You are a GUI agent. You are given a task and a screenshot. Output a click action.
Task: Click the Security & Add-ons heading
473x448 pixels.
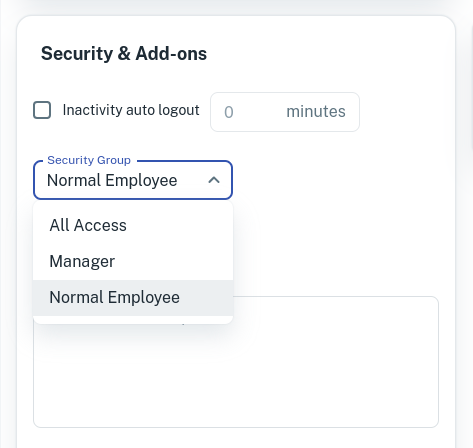[x=124, y=54]
